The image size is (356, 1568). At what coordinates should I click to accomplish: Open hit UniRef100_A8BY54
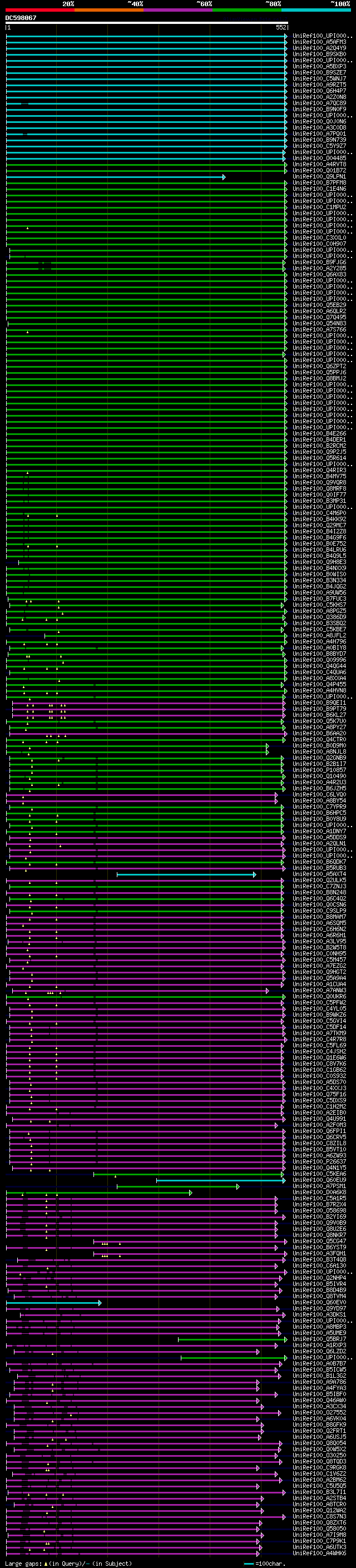pos(319,801)
